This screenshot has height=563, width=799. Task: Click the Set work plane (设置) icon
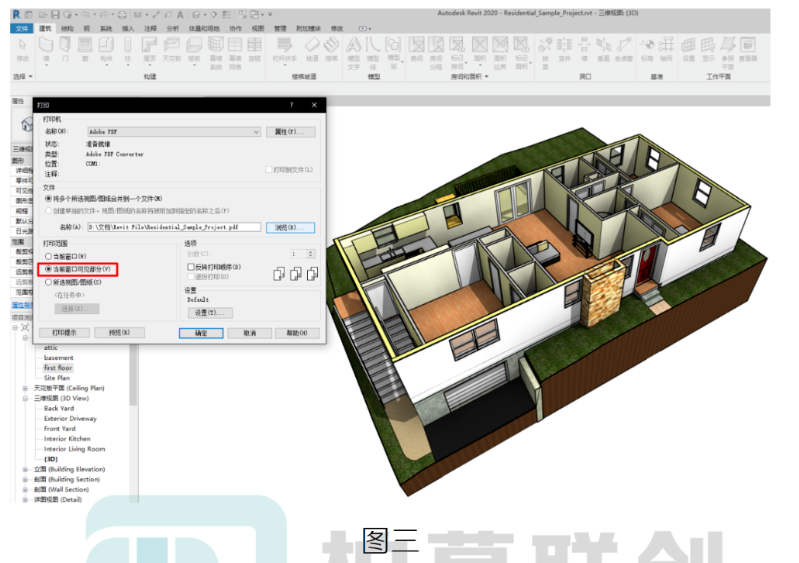coord(688,49)
